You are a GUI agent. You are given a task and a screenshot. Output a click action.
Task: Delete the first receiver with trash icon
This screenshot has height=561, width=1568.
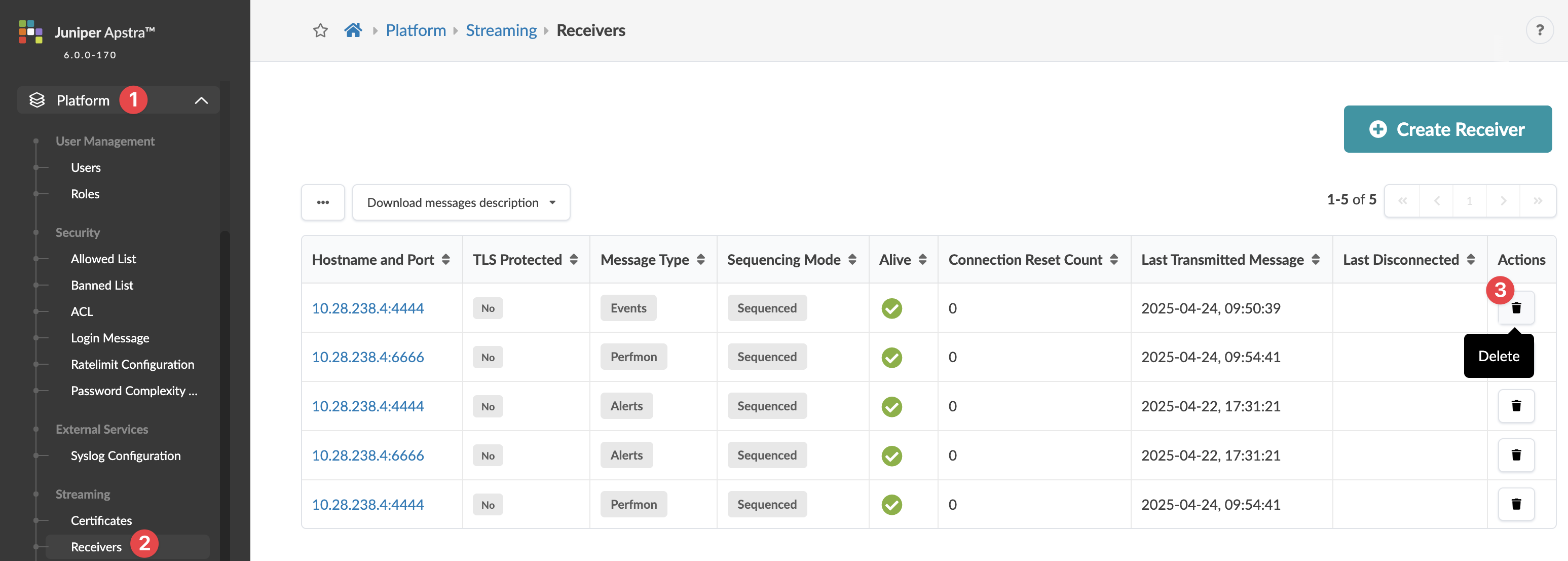(1516, 308)
